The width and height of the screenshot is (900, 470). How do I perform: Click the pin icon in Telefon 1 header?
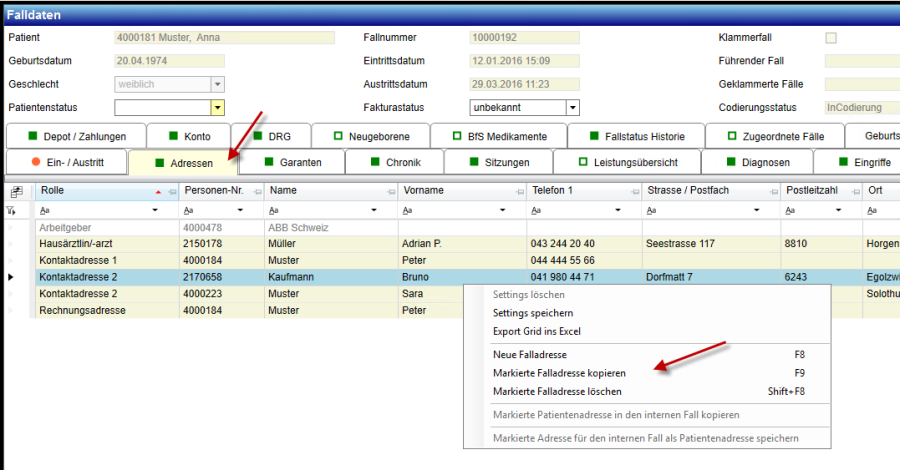coord(632,191)
